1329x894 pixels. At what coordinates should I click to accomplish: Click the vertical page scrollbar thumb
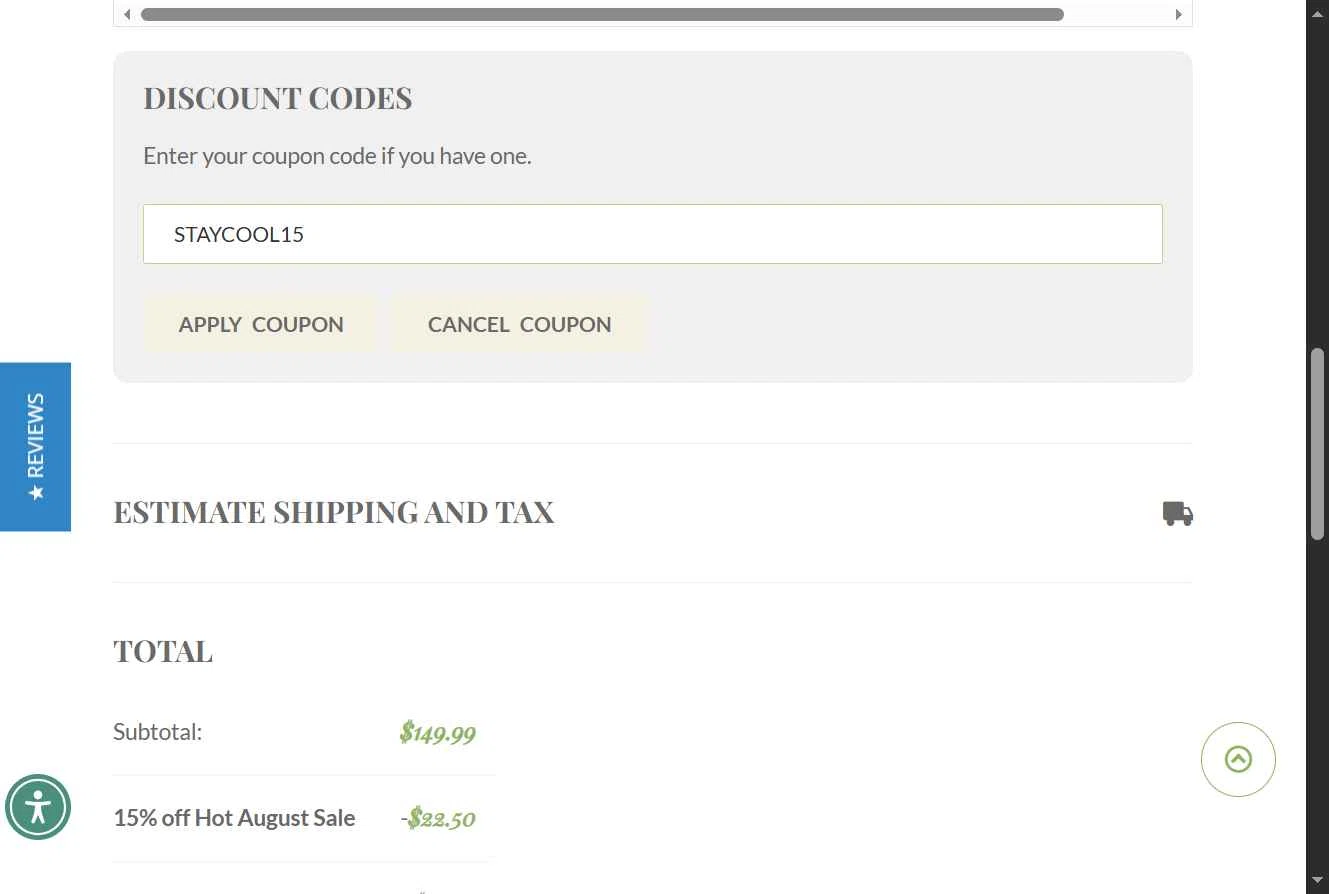(1317, 445)
